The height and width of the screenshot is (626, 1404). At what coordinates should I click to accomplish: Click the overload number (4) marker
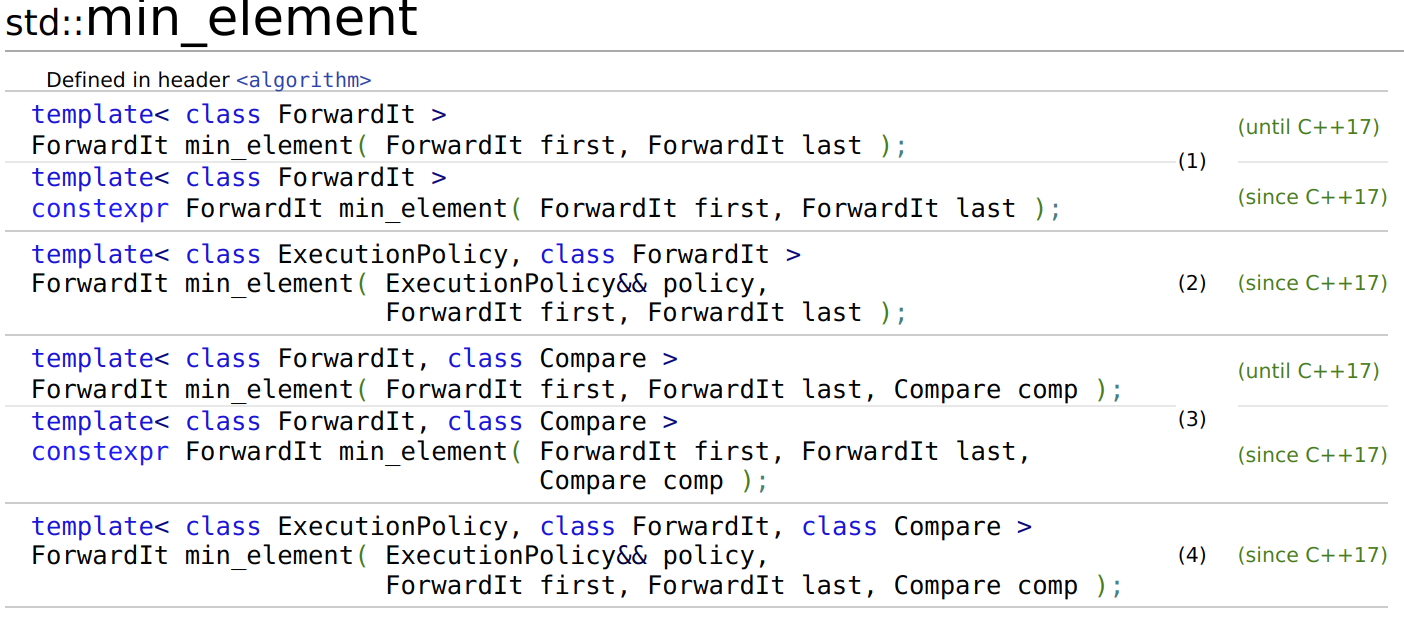click(x=1191, y=555)
